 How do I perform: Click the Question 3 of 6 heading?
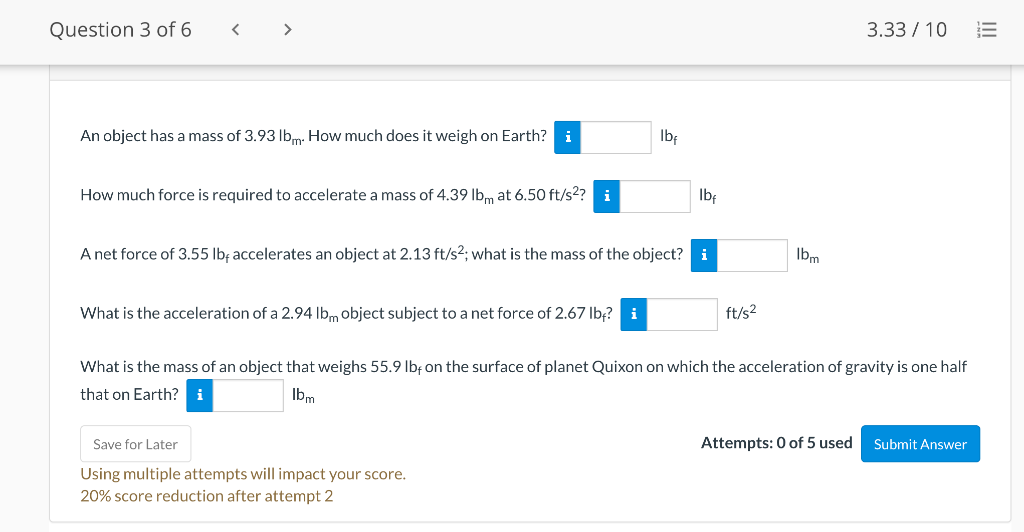120,30
